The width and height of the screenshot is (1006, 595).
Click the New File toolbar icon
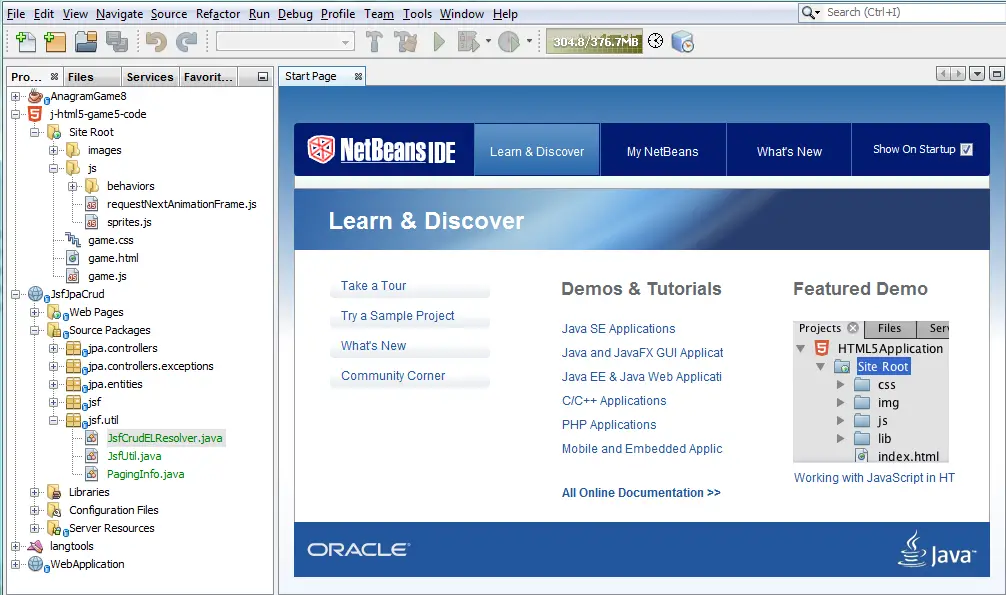tap(26, 42)
